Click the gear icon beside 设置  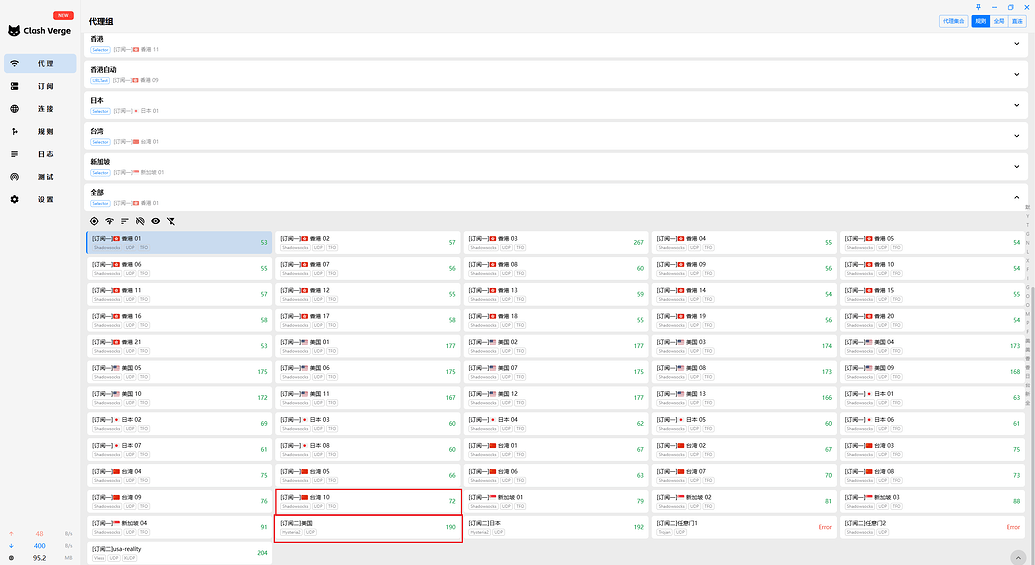pos(15,199)
